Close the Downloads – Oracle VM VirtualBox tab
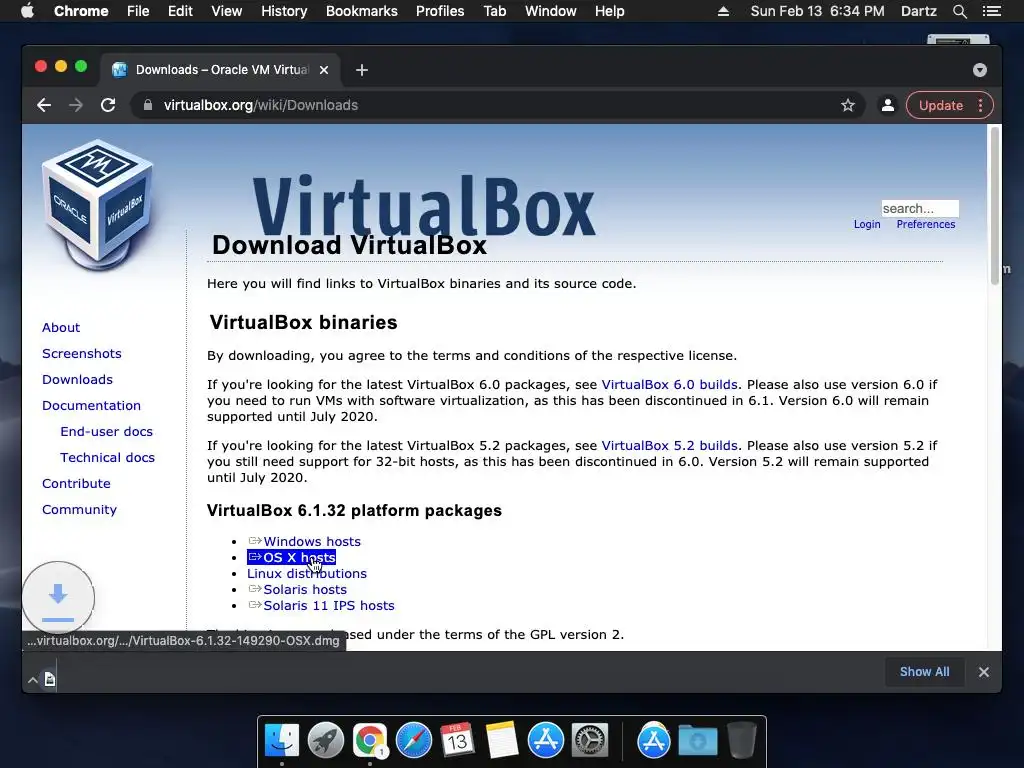1024x768 pixels. [x=324, y=70]
